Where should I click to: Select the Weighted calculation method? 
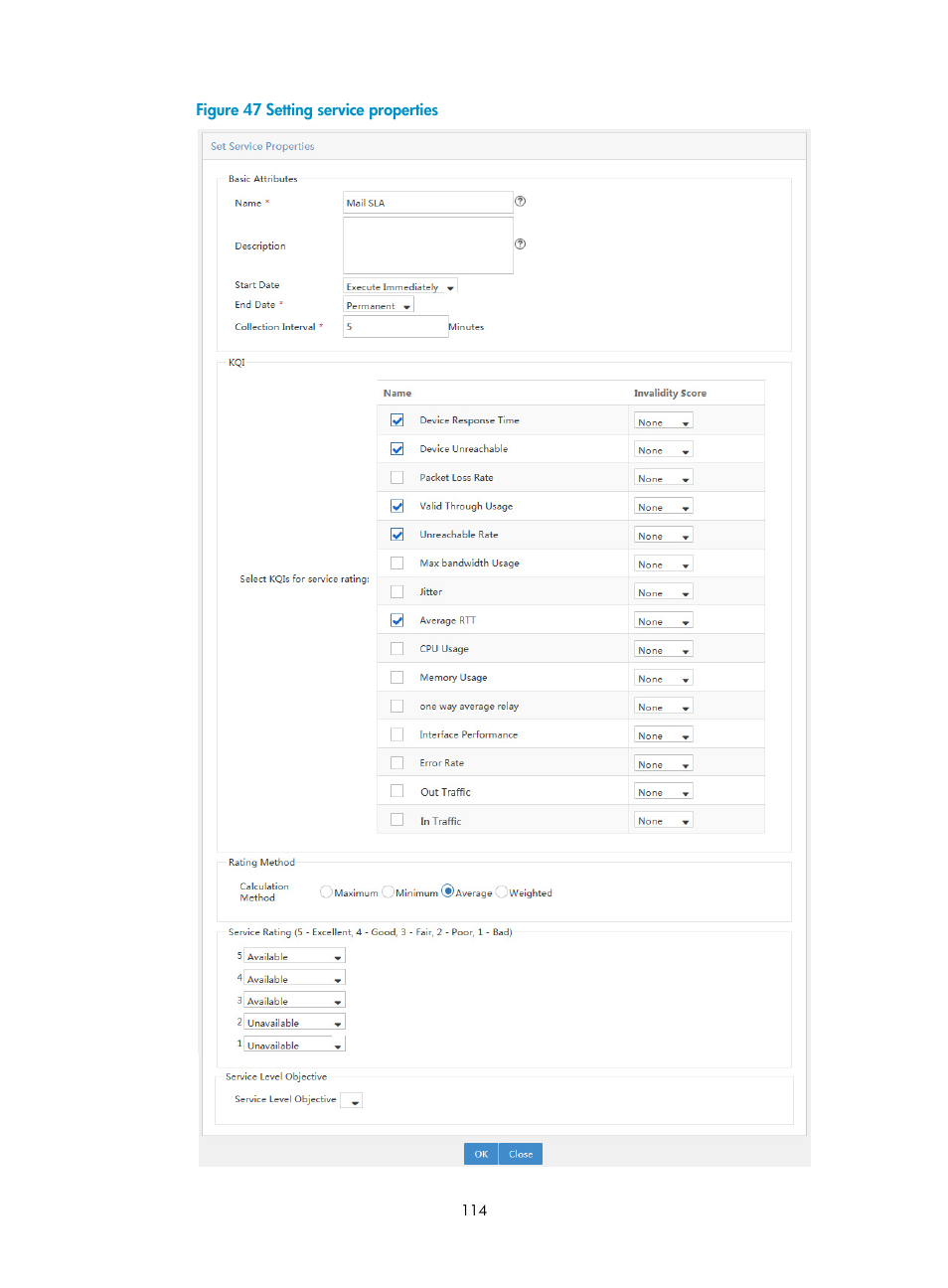[x=501, y=891]
